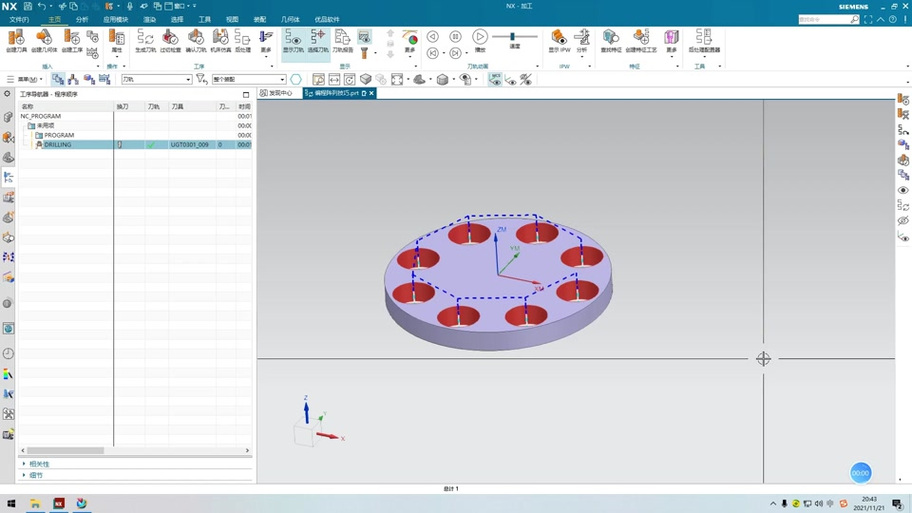Click the 刀具 column header

point(193,106)
